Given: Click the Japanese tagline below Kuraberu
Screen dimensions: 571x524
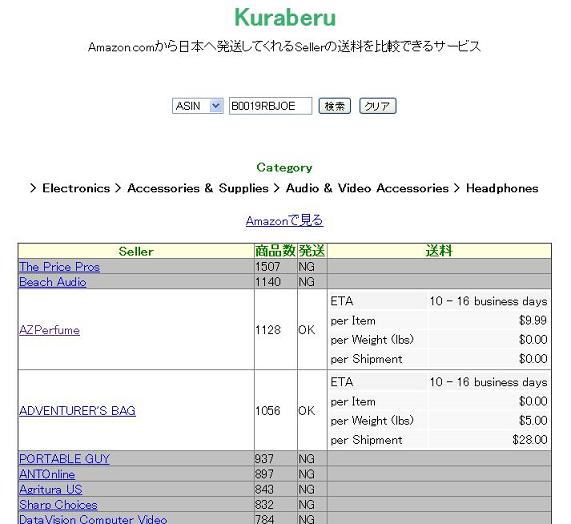Looking at the screenshot, I should [x=284, y=47].
